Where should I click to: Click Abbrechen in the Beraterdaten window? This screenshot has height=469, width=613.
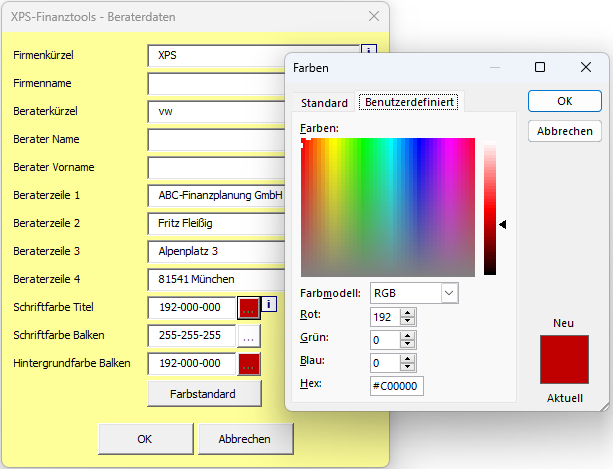click(x=246, y=439)
